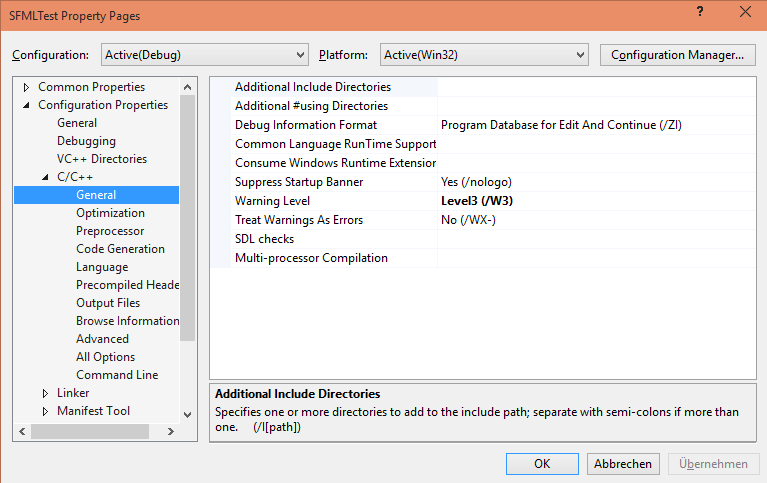
Task: Select Optimization in the tree
Action: click(x=110, y=213)
